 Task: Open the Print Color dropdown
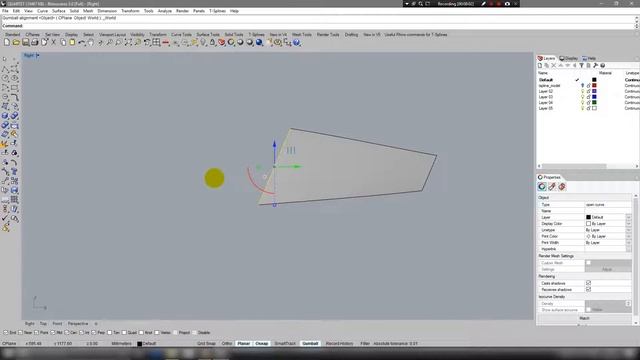[x=628, y=236]
